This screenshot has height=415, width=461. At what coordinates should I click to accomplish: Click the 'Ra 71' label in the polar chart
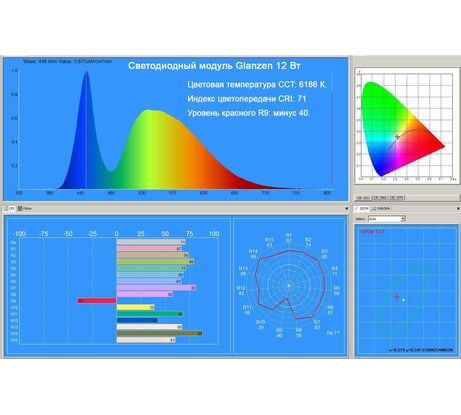[x=333, y=333]
